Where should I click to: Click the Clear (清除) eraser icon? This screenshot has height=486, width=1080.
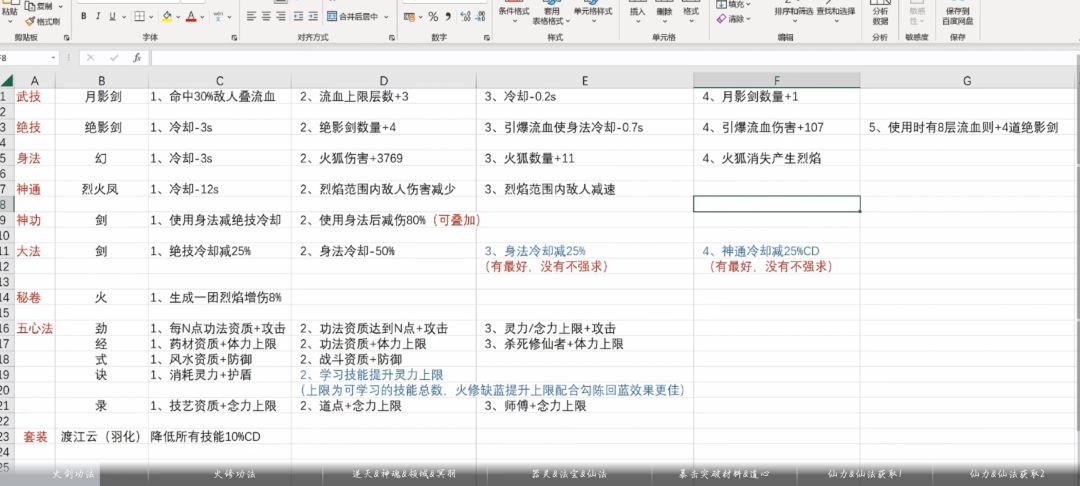[721, 19]
